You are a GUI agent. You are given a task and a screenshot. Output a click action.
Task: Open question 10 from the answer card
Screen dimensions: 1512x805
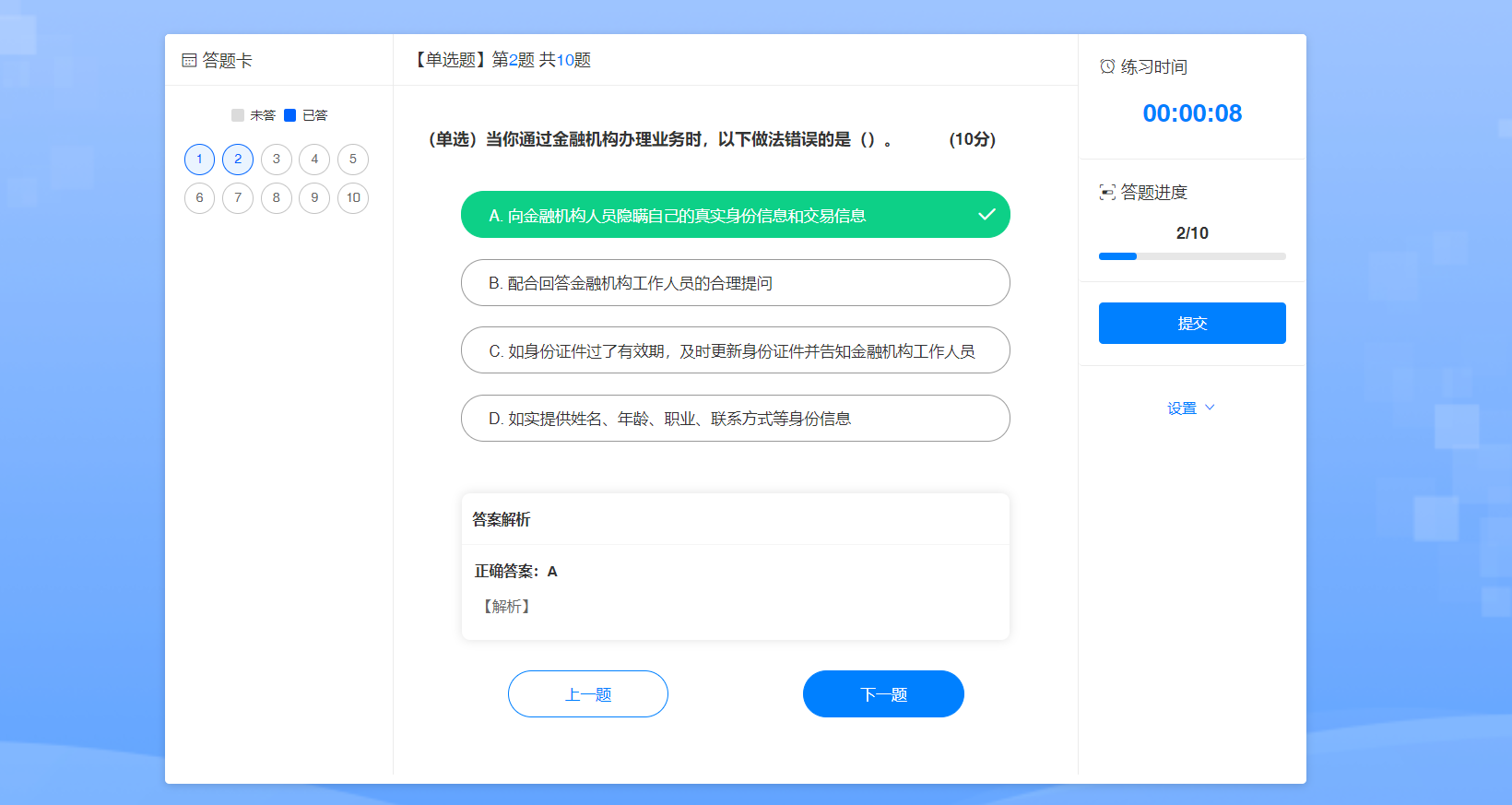coord(353,198)
